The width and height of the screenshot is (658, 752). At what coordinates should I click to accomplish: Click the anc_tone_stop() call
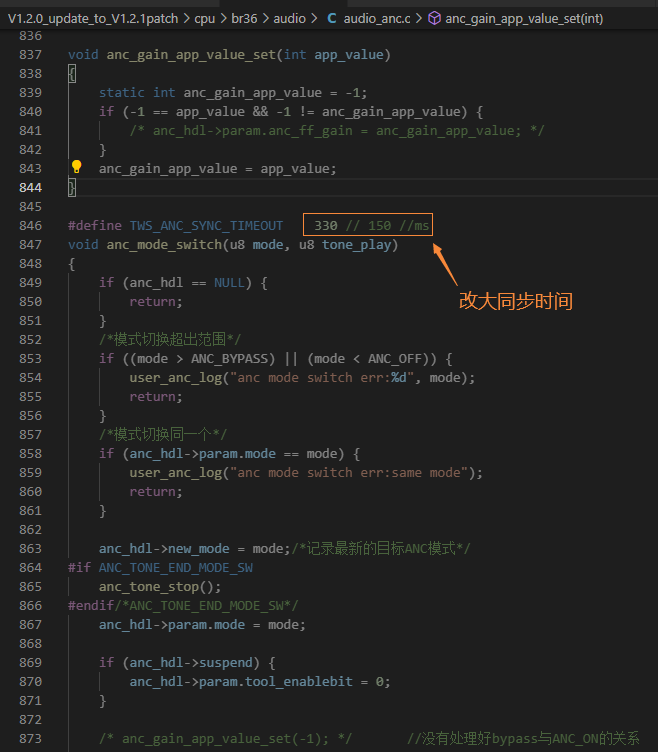160,587
